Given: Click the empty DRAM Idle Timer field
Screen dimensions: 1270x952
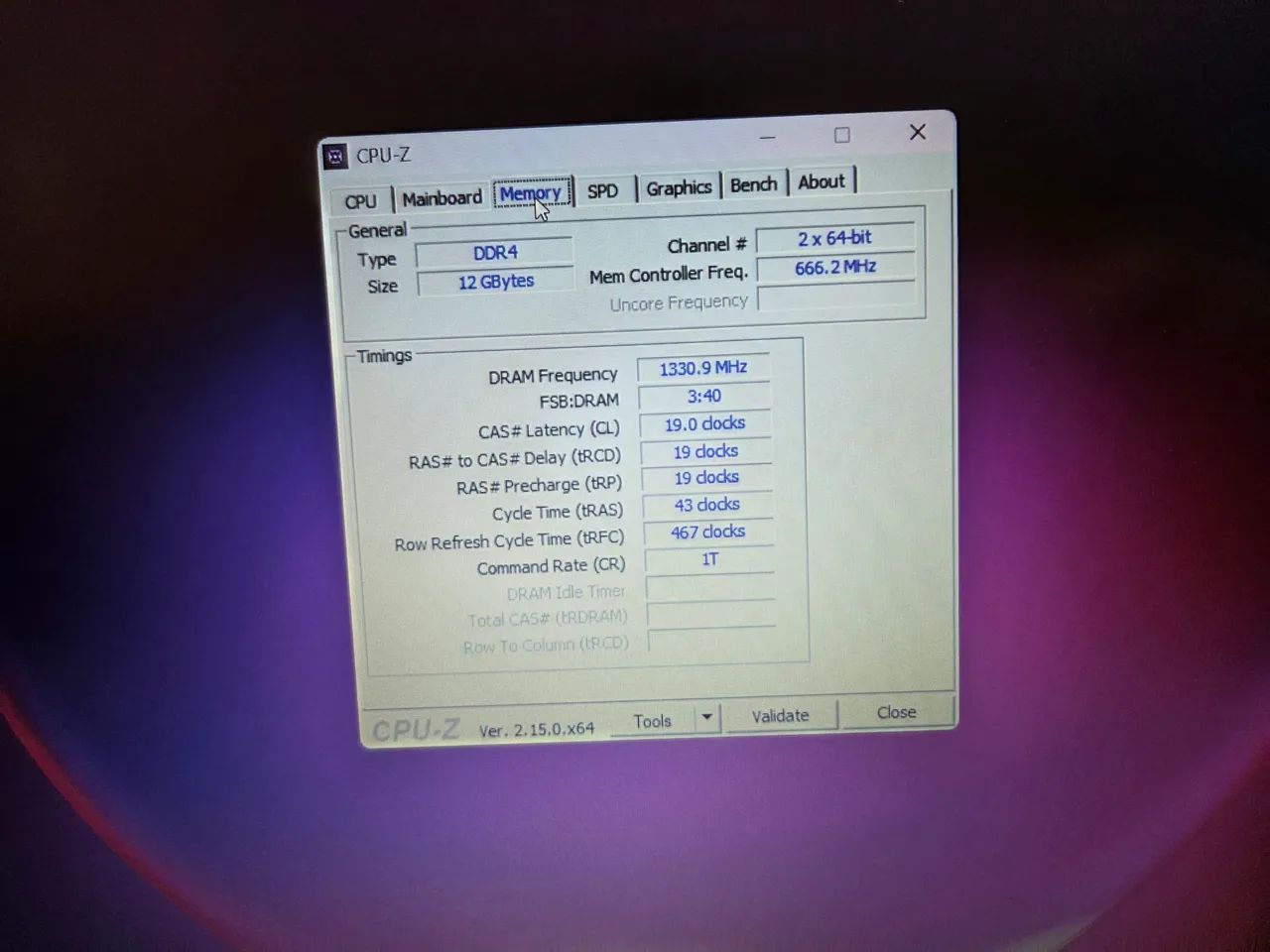Looking at the screenshot, I should [710, 587].
